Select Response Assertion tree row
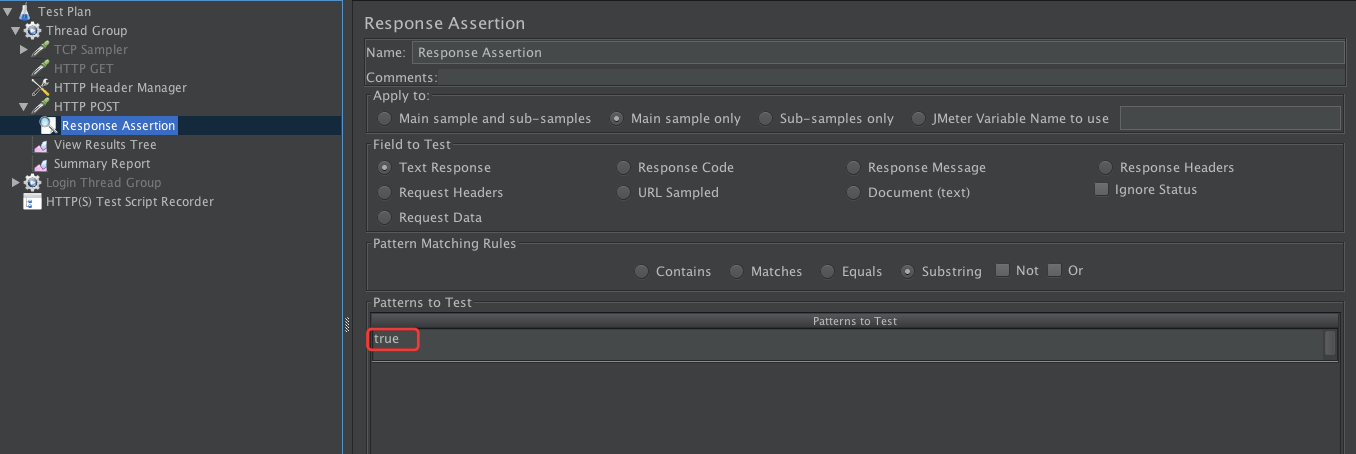The height and width of the screenshot is (454, 1356). pyautogui.click(x=119, y=126)
